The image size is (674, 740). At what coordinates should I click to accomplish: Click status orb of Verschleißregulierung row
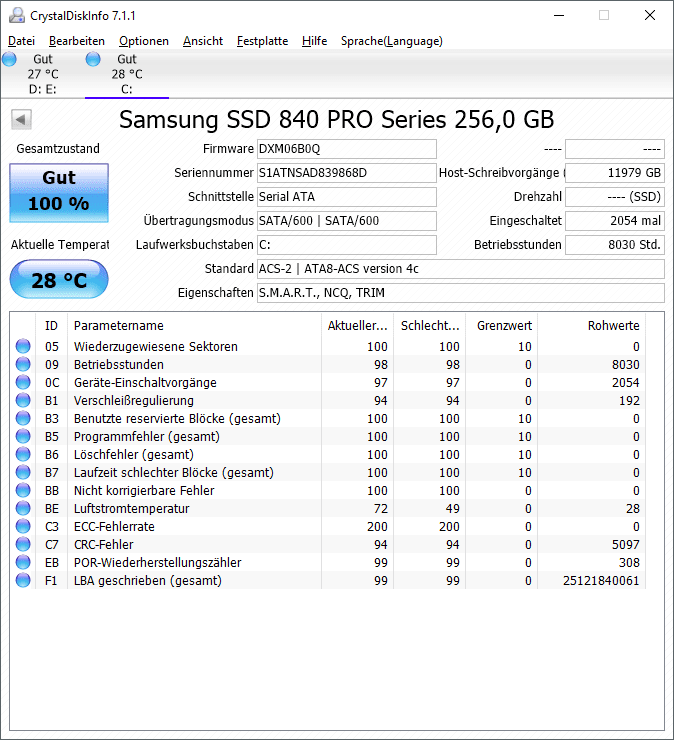point(23,400)
